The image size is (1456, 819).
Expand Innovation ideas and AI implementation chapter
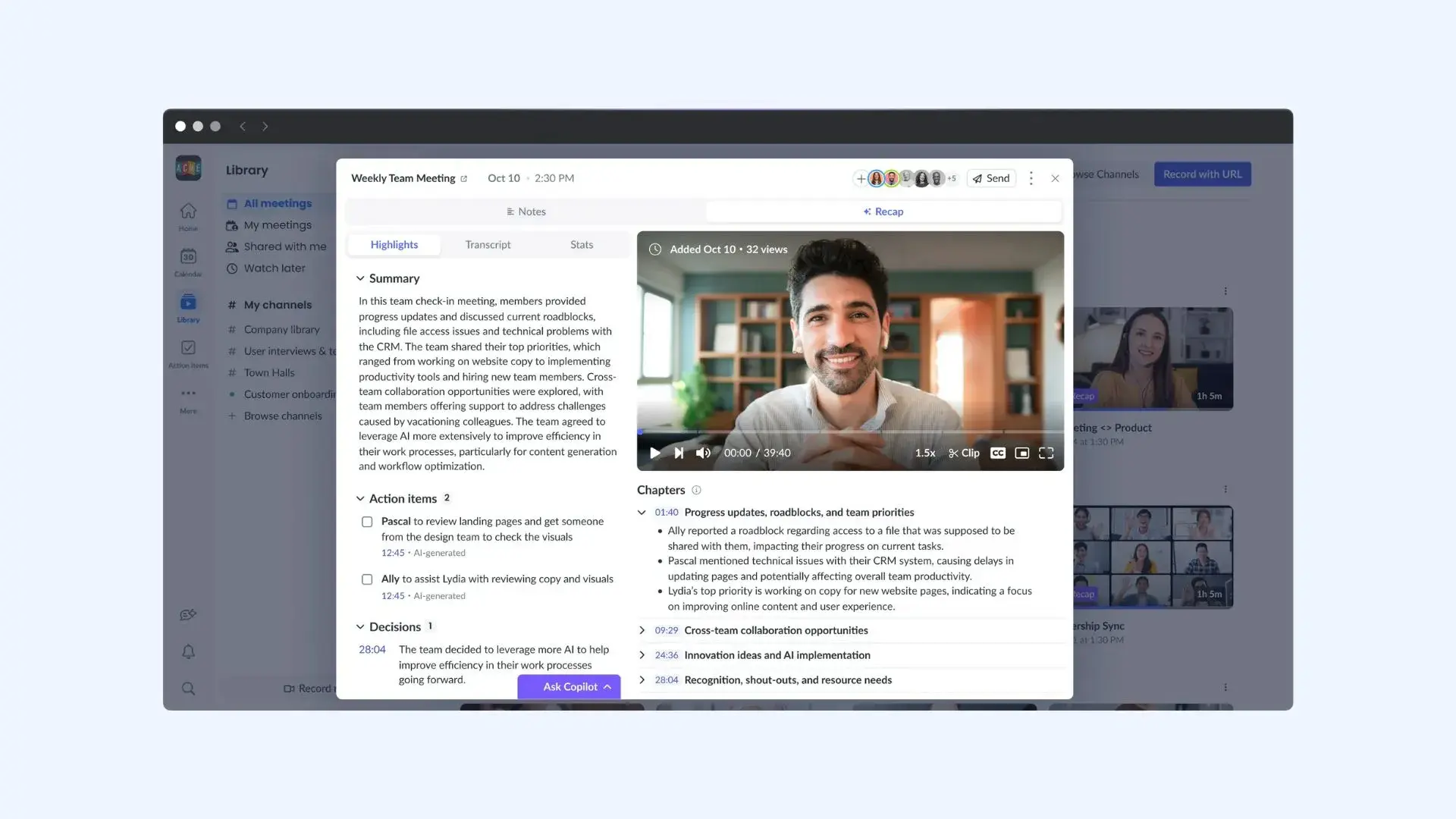[x=642, y=655]
